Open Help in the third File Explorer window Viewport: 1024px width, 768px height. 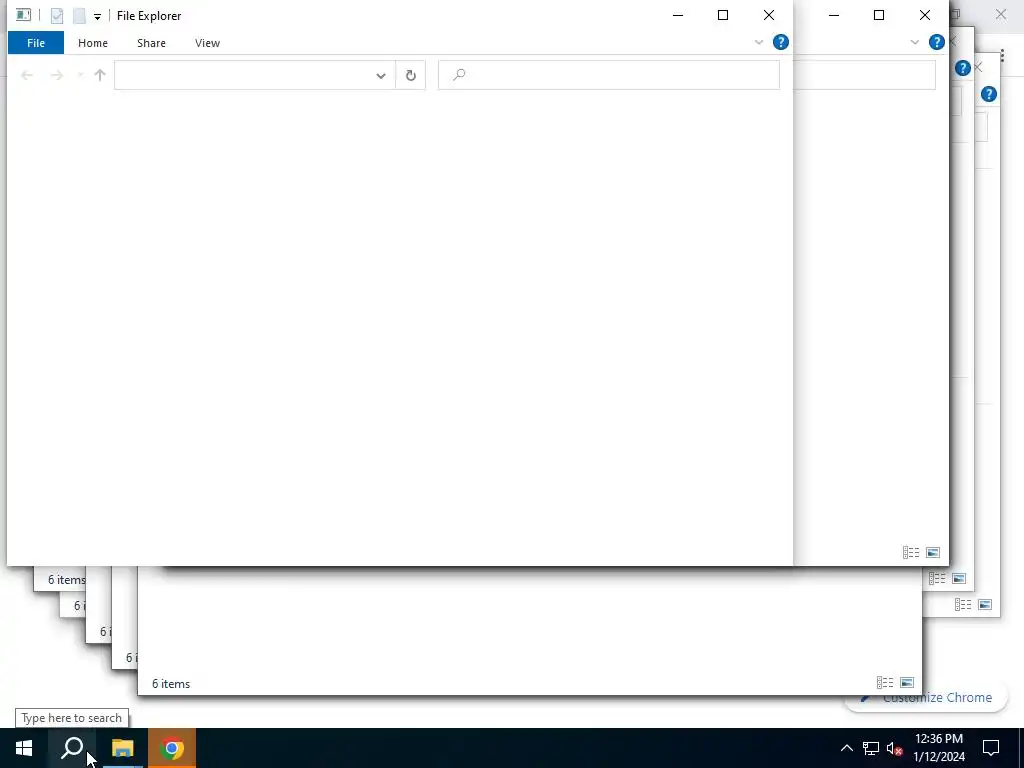tap(962, 68)
